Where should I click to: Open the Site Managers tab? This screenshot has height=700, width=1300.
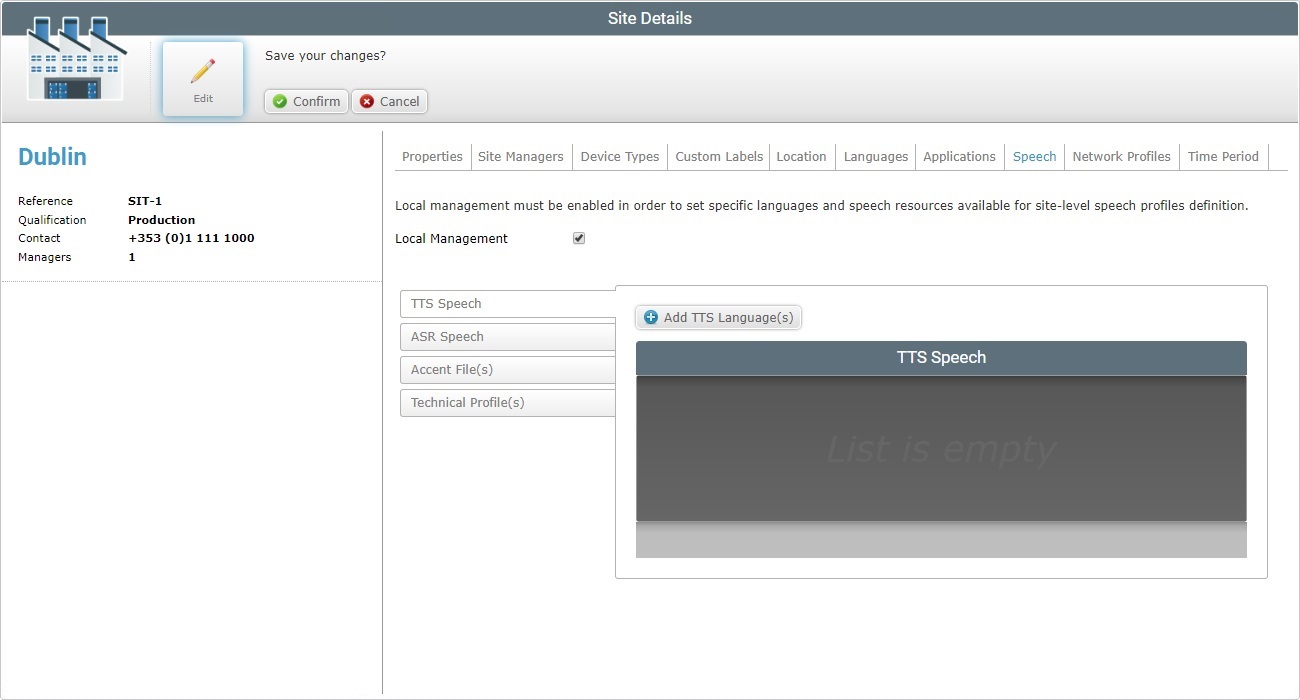[x=521, y=156]
